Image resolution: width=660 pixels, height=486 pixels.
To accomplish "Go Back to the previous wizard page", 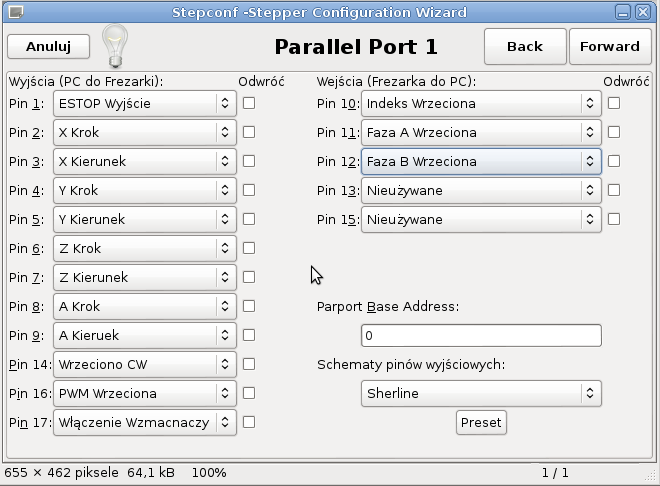I will (x=524, y=46).
